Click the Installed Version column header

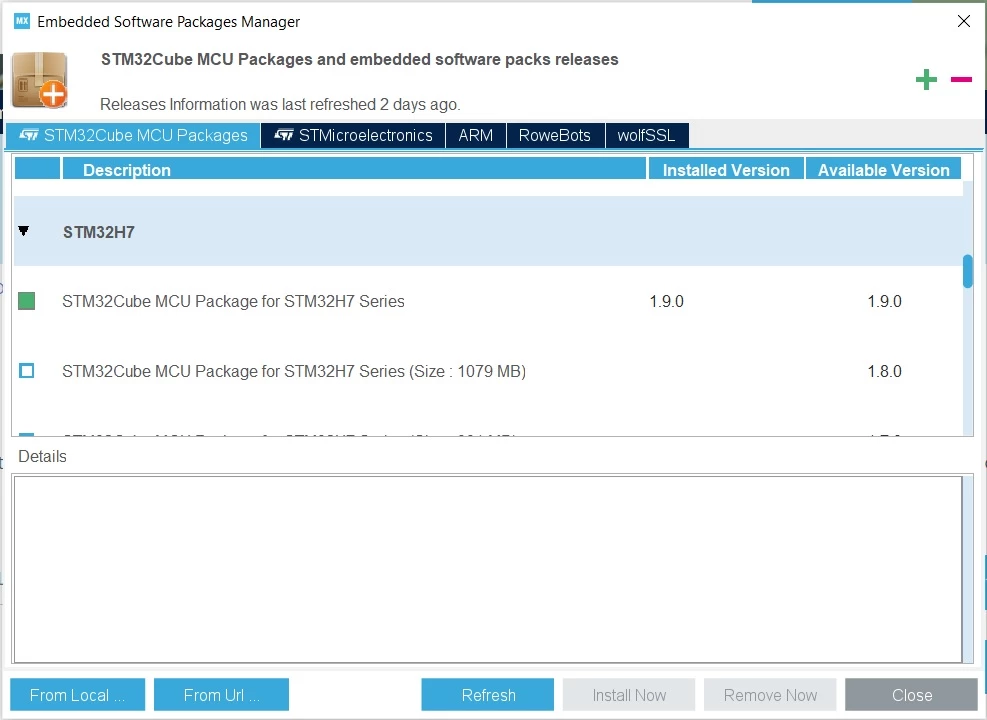click(726, 169)
